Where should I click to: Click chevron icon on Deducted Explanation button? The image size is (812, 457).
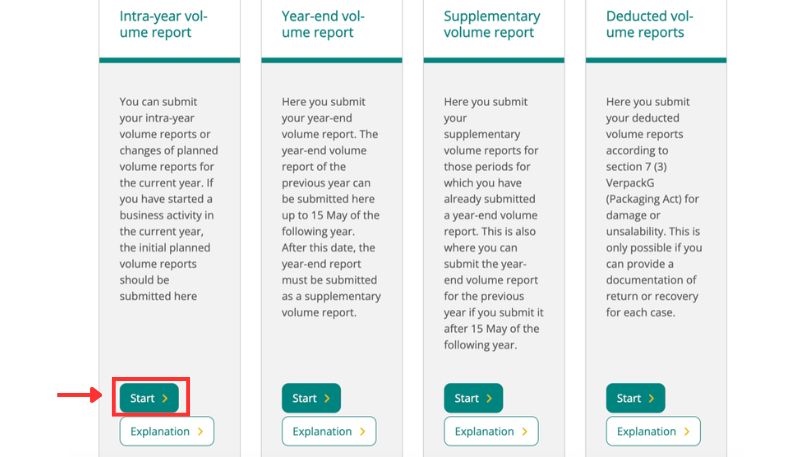pyautogui.click(x=686, y=431)
